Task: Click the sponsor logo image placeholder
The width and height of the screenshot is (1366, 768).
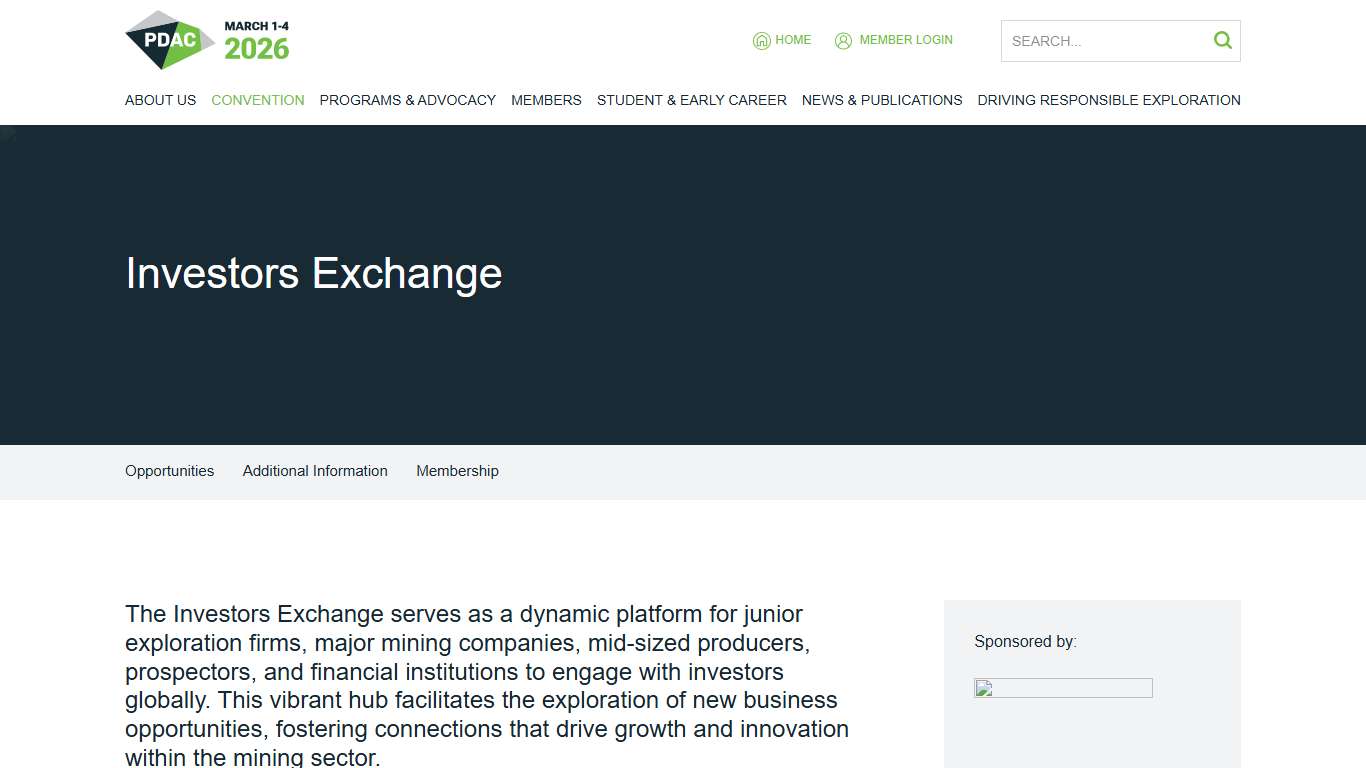Action: [x=1063, y=688]
